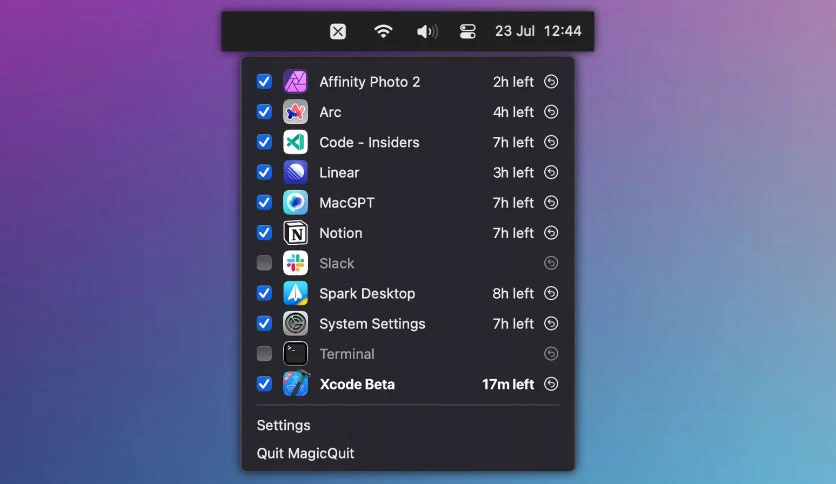This screenshot has width=836, height=484.
Task: Open the MagicQuit menu bar icon
Action: 337,31
